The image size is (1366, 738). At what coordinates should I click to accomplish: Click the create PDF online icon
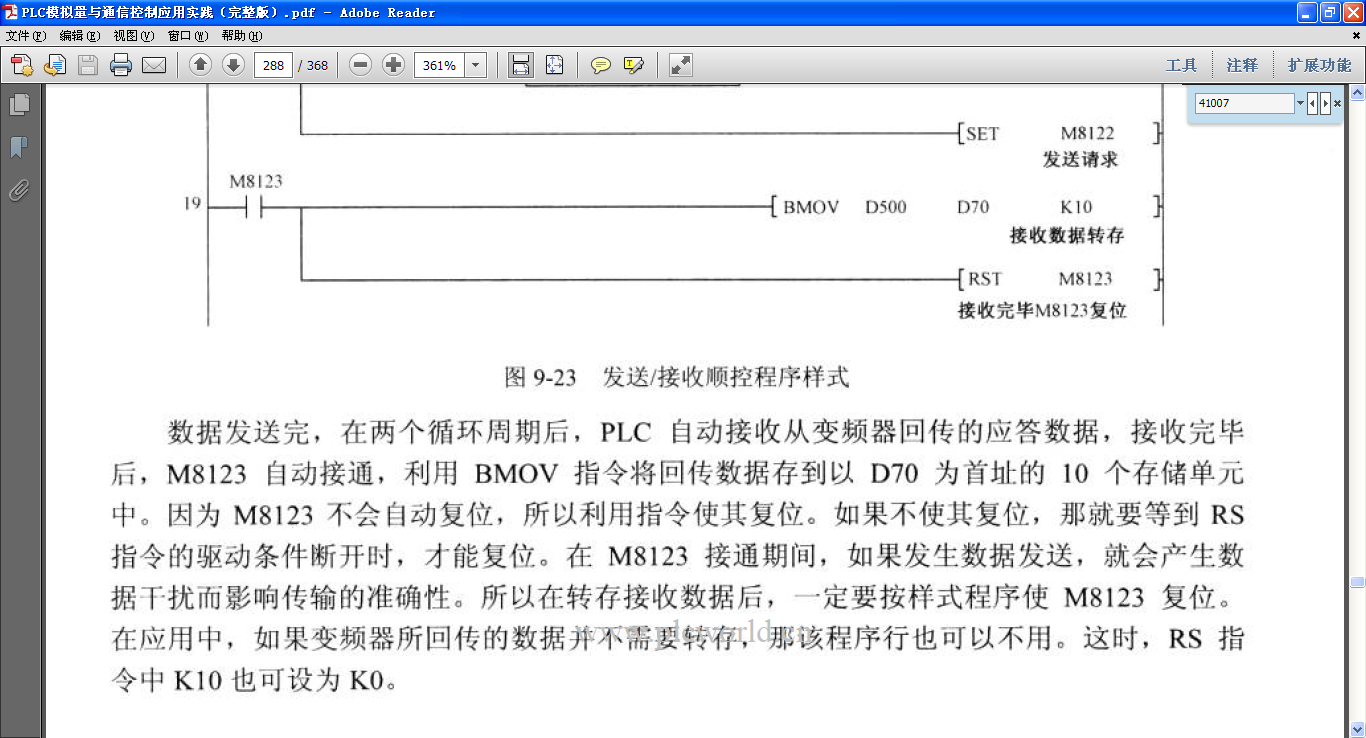coord(21,65)
